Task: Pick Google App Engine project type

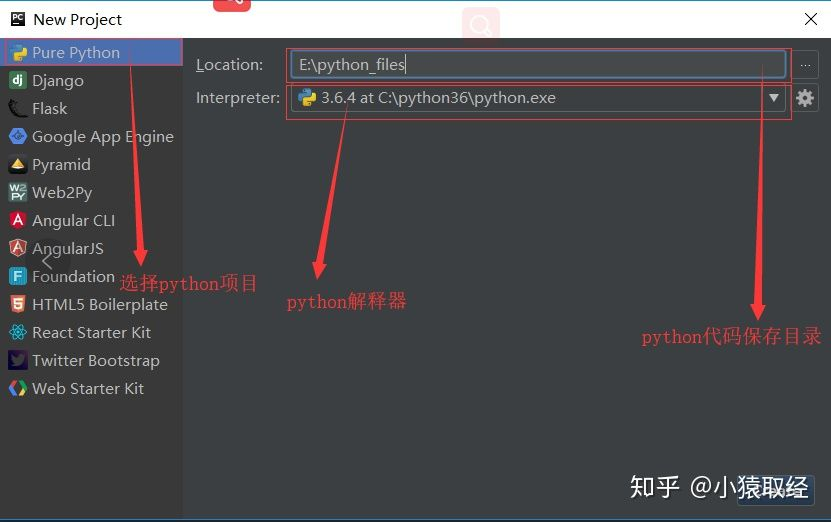Action: click(91, 137)
